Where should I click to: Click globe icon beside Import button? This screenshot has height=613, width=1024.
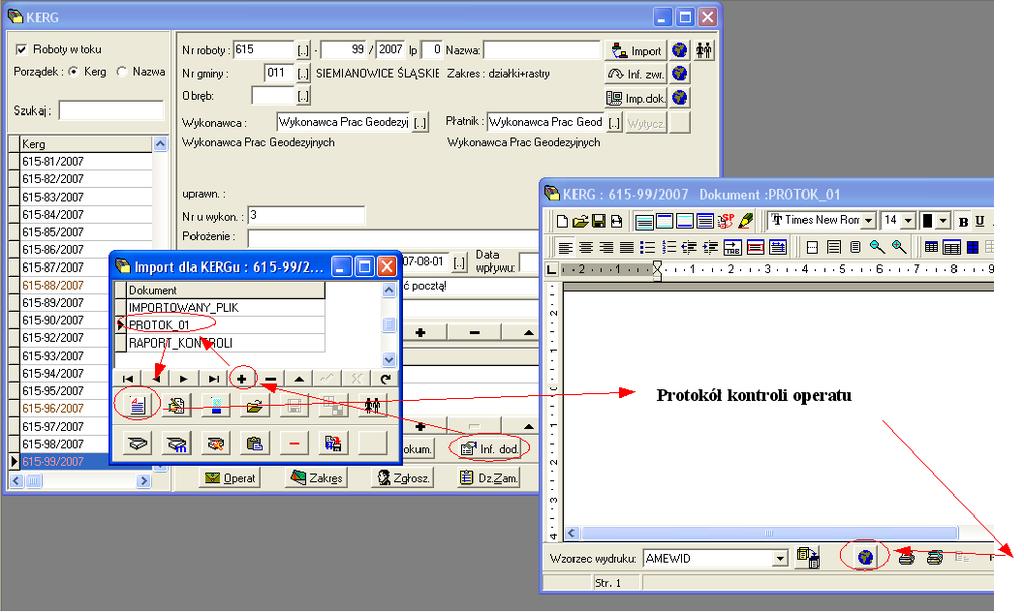[x=680, y=50]
